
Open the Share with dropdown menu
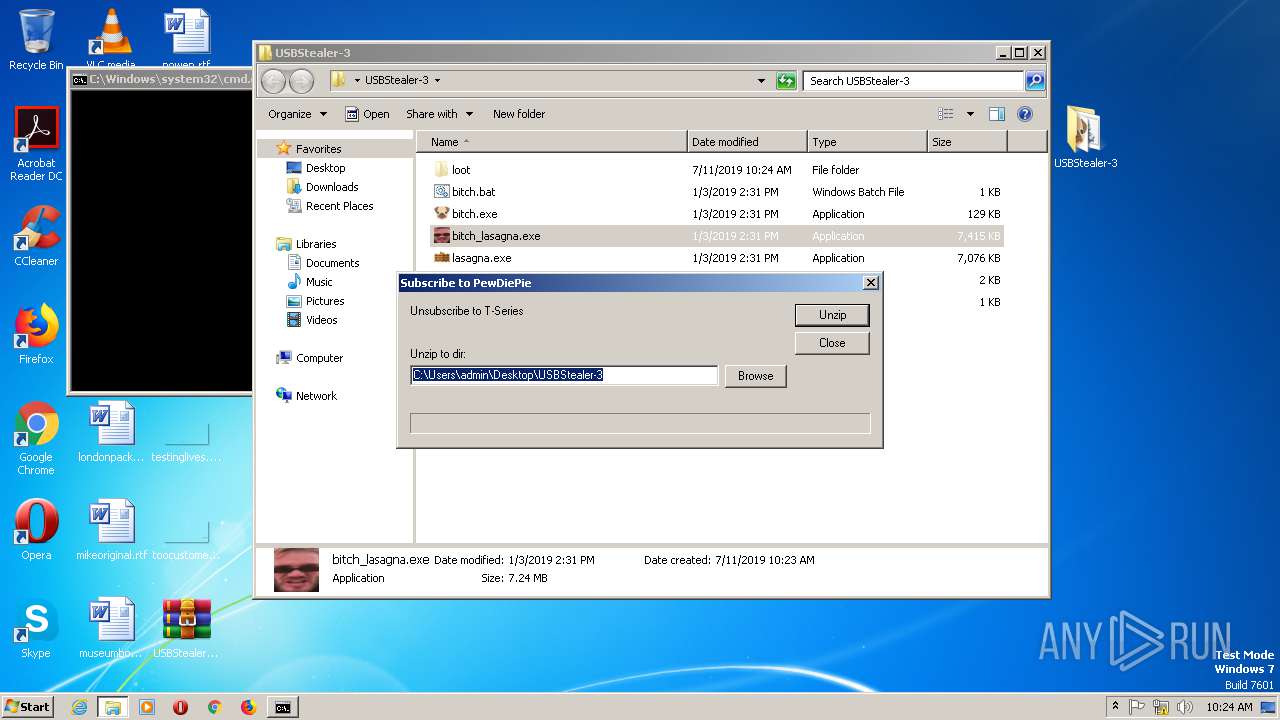440,114
